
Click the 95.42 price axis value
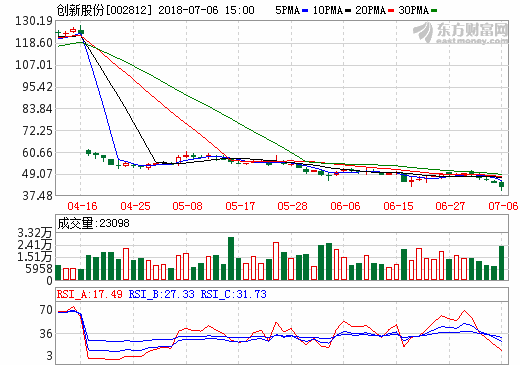pyautogui.click(x=37, y=87)
